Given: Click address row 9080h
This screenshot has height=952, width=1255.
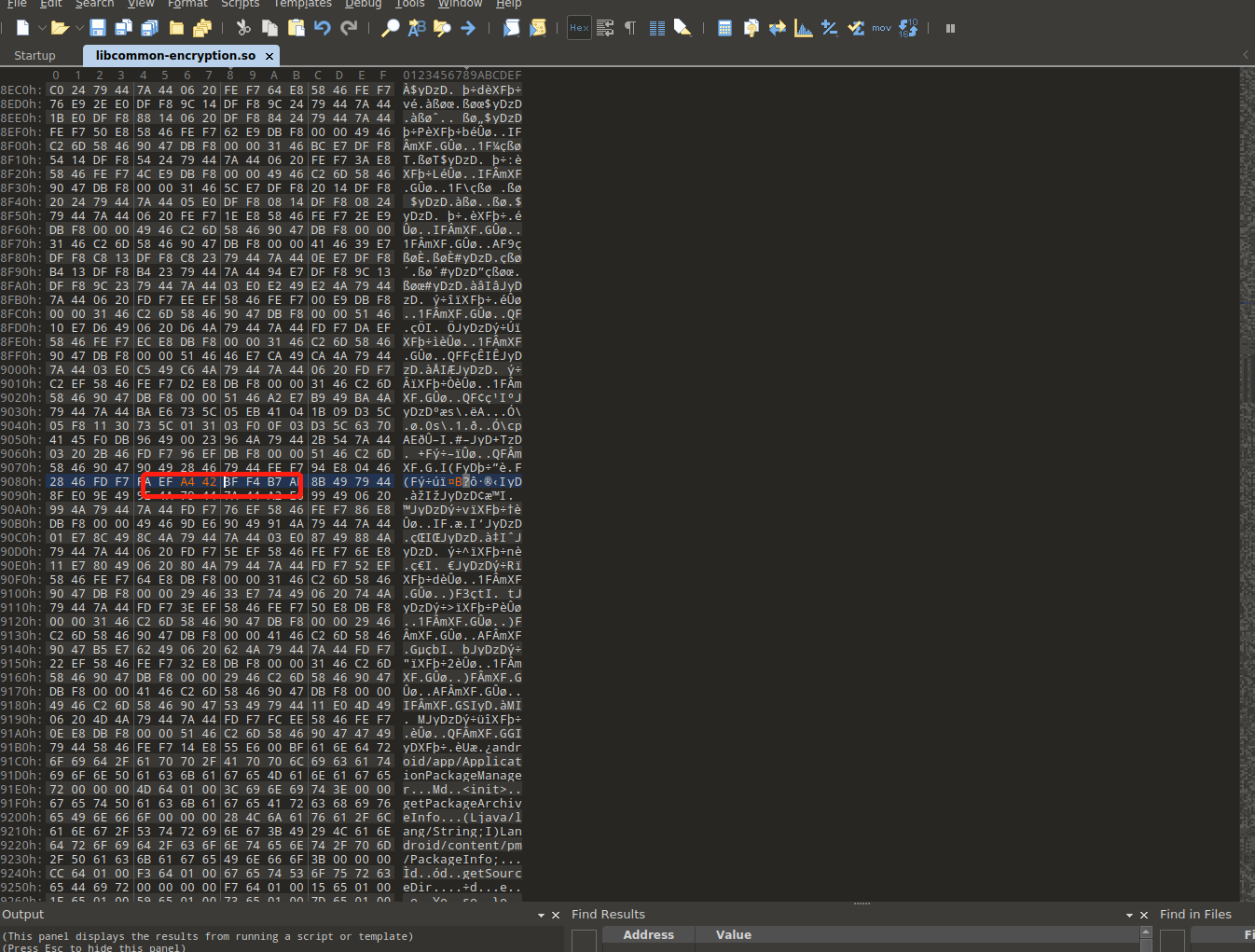Looking at the screenshot, I should [21, 482].
